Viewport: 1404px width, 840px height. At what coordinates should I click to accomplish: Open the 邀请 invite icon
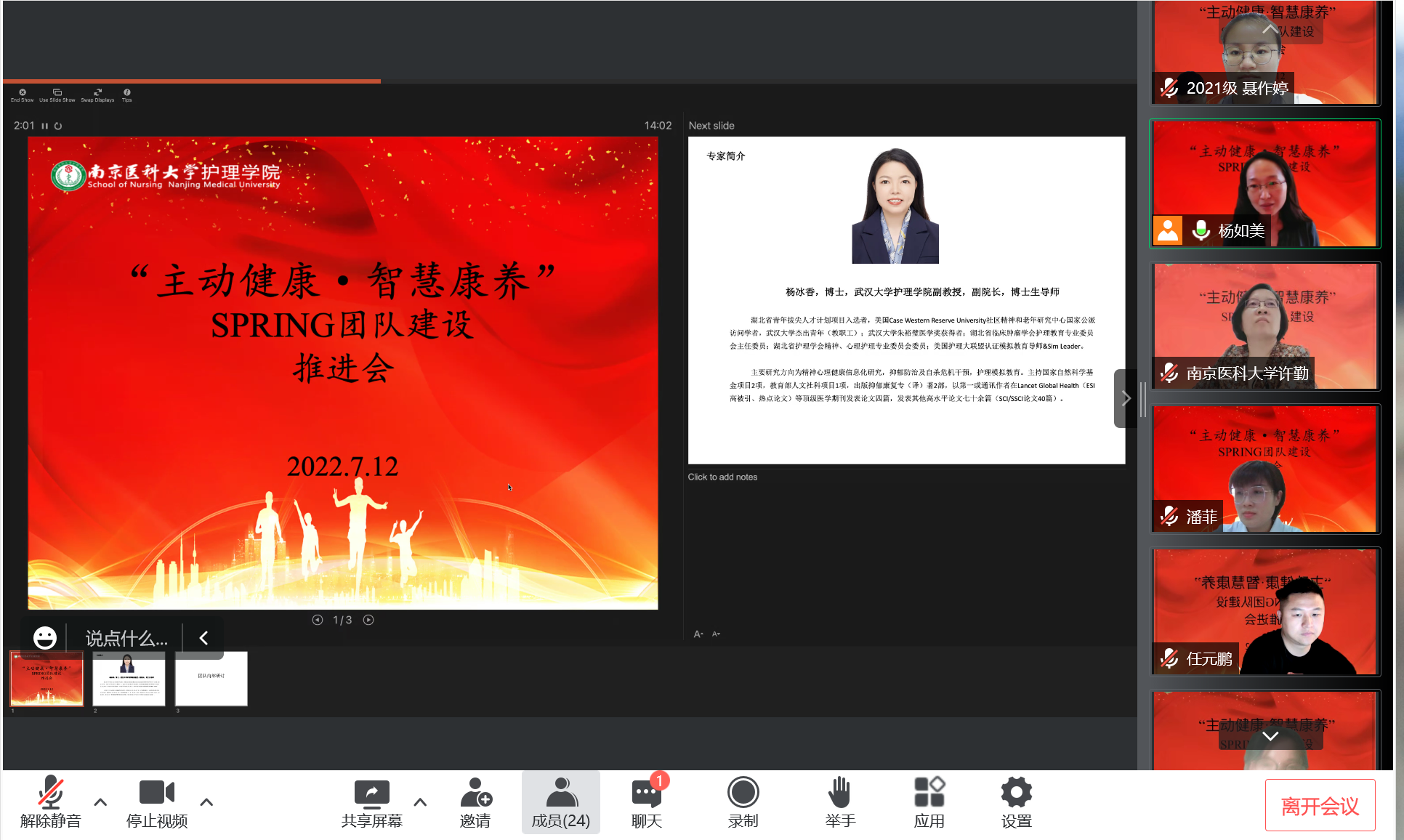tap(475, 793)
